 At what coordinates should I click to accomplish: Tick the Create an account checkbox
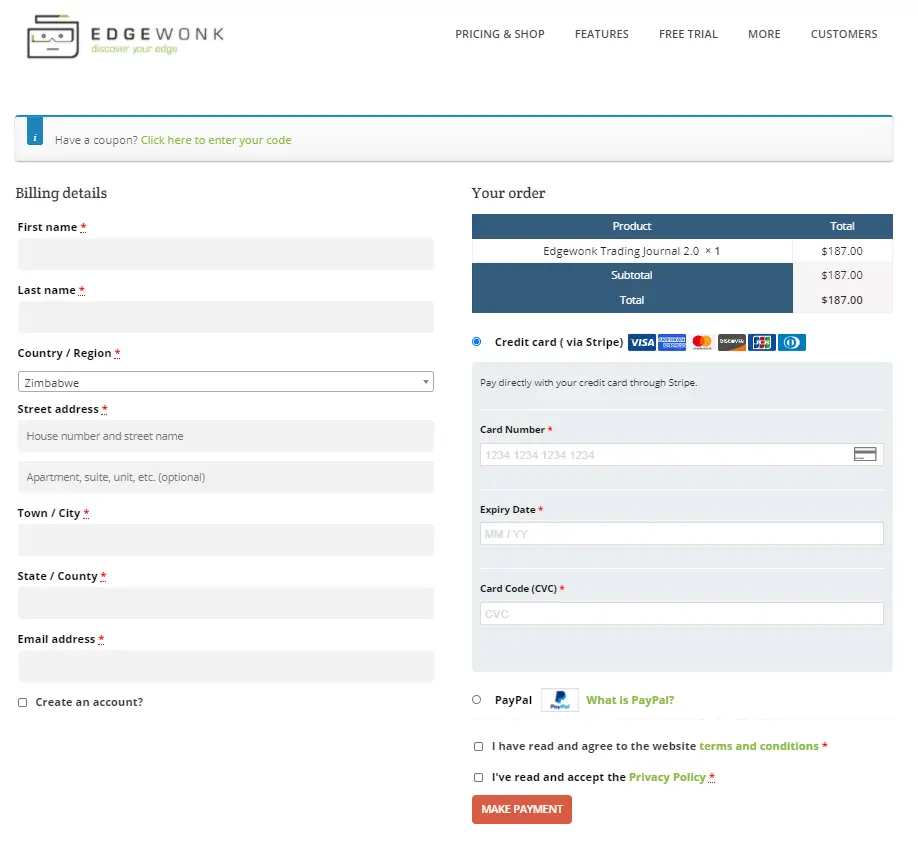coord(22,702)
